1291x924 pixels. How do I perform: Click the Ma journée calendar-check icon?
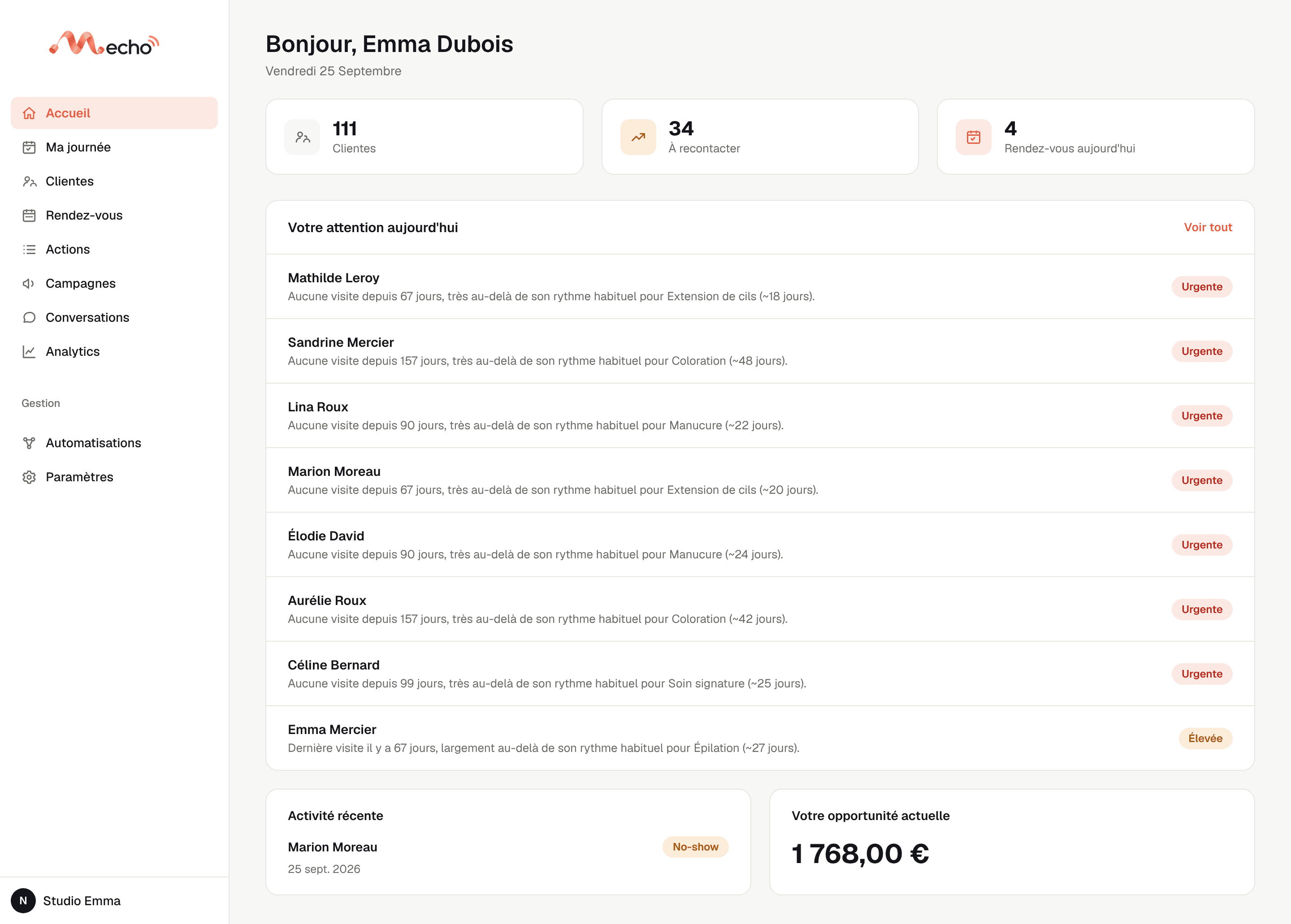(x=29, y=147)
